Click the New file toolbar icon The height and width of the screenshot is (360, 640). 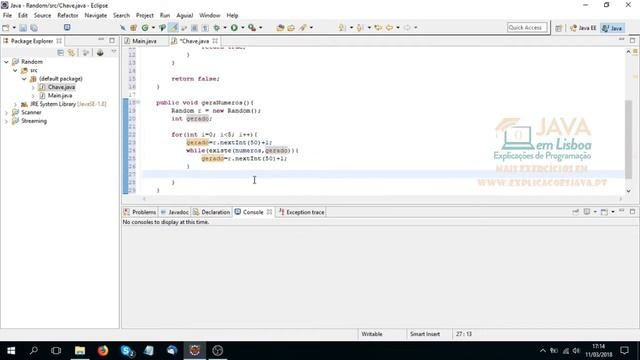pos(6,28)
